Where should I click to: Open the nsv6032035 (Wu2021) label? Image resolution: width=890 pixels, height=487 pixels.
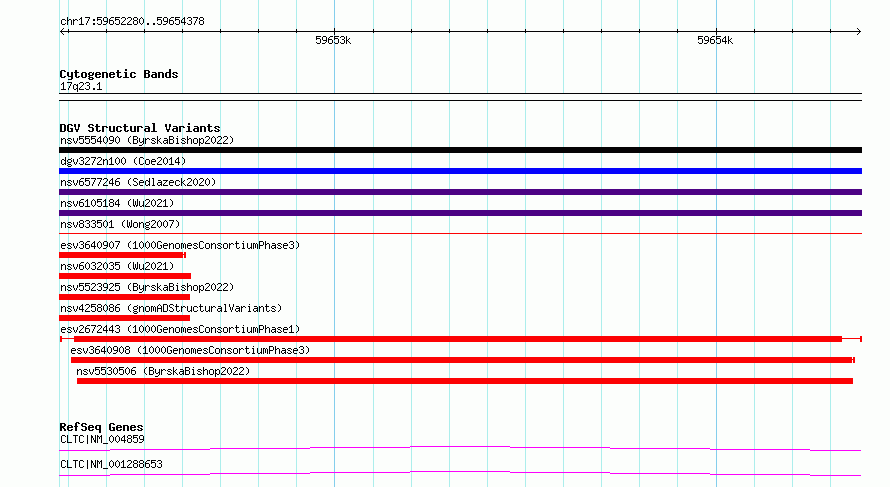click(117, 266)
